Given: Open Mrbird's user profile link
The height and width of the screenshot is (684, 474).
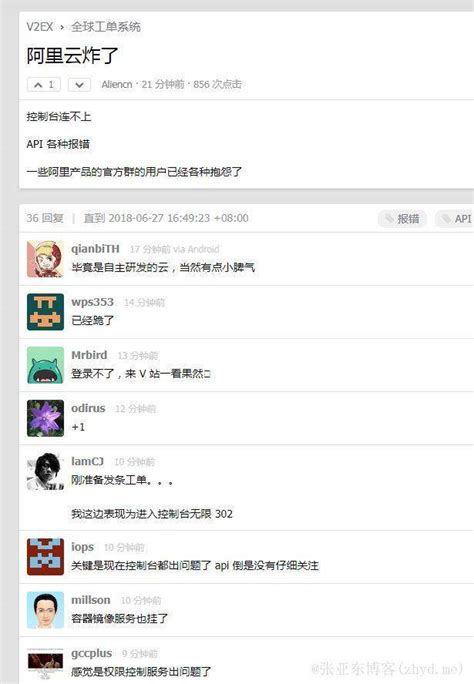Looking at the screenshot, I should point(89,355).
